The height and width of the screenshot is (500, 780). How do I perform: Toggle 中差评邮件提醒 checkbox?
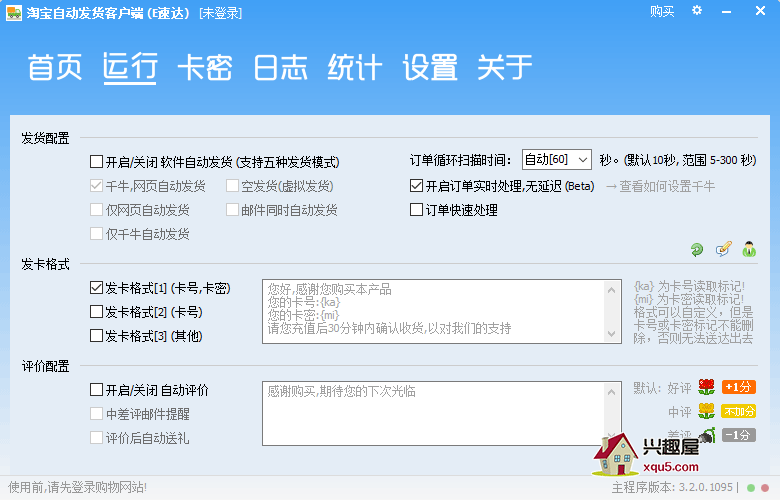[x=97, y=413]
